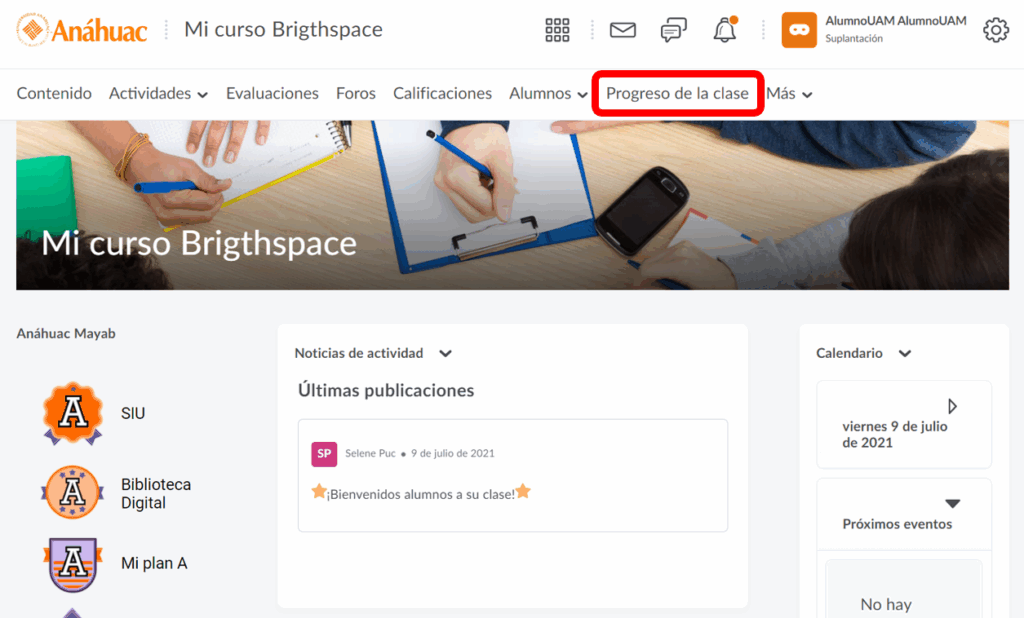
Task: Expand the Noticias de actividad chevron
Action: click(x=446, y=353)
